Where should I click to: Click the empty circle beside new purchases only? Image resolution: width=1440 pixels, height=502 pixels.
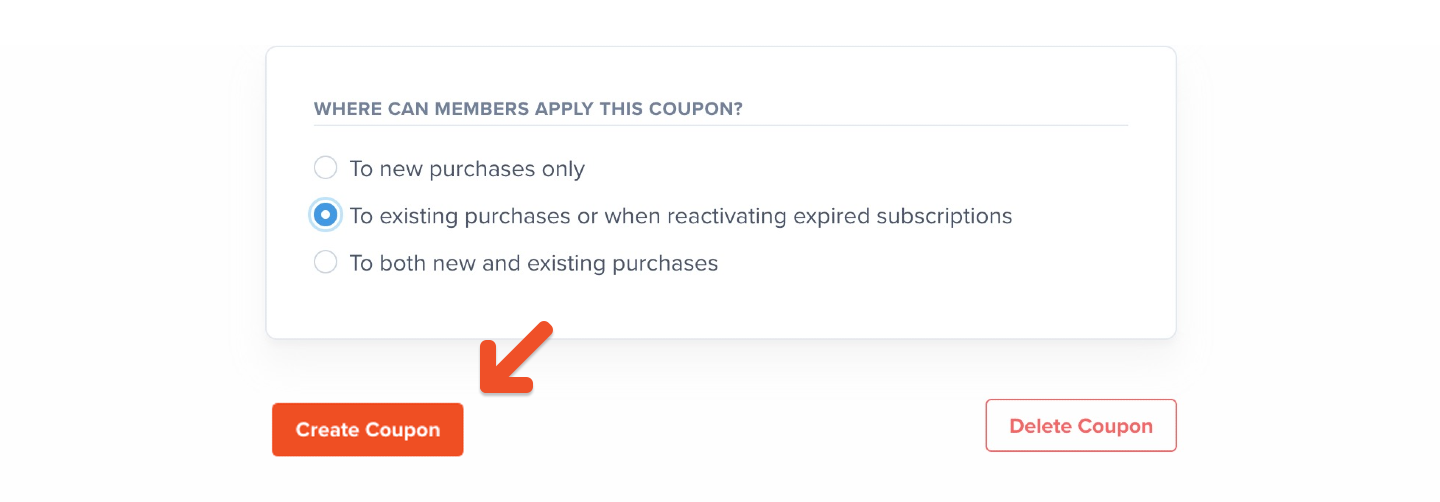(325, 168)
